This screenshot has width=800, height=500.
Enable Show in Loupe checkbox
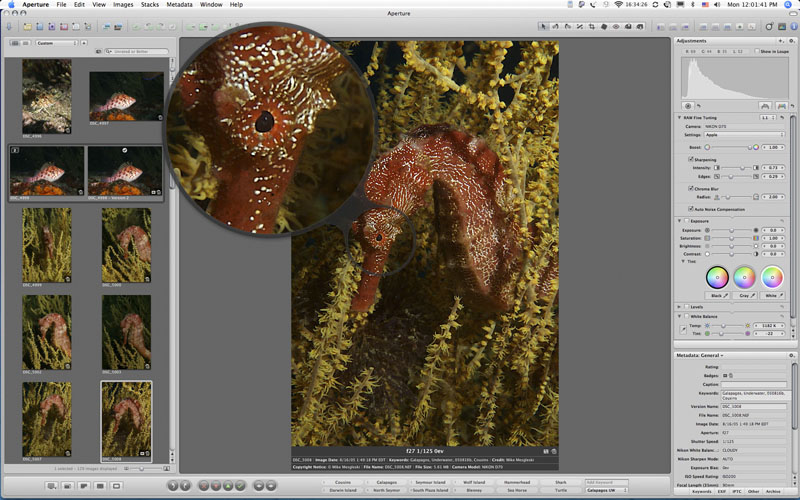click(756, 50)
